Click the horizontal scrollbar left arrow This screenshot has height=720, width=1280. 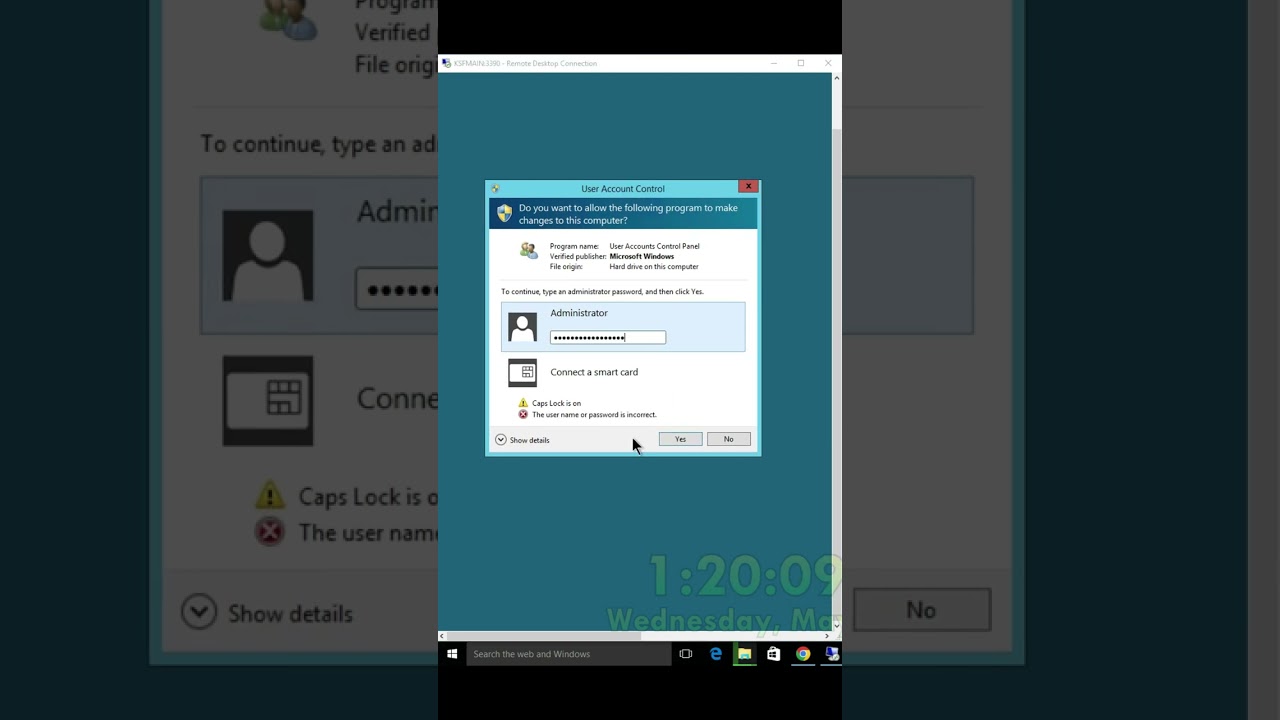click(442, 636)
